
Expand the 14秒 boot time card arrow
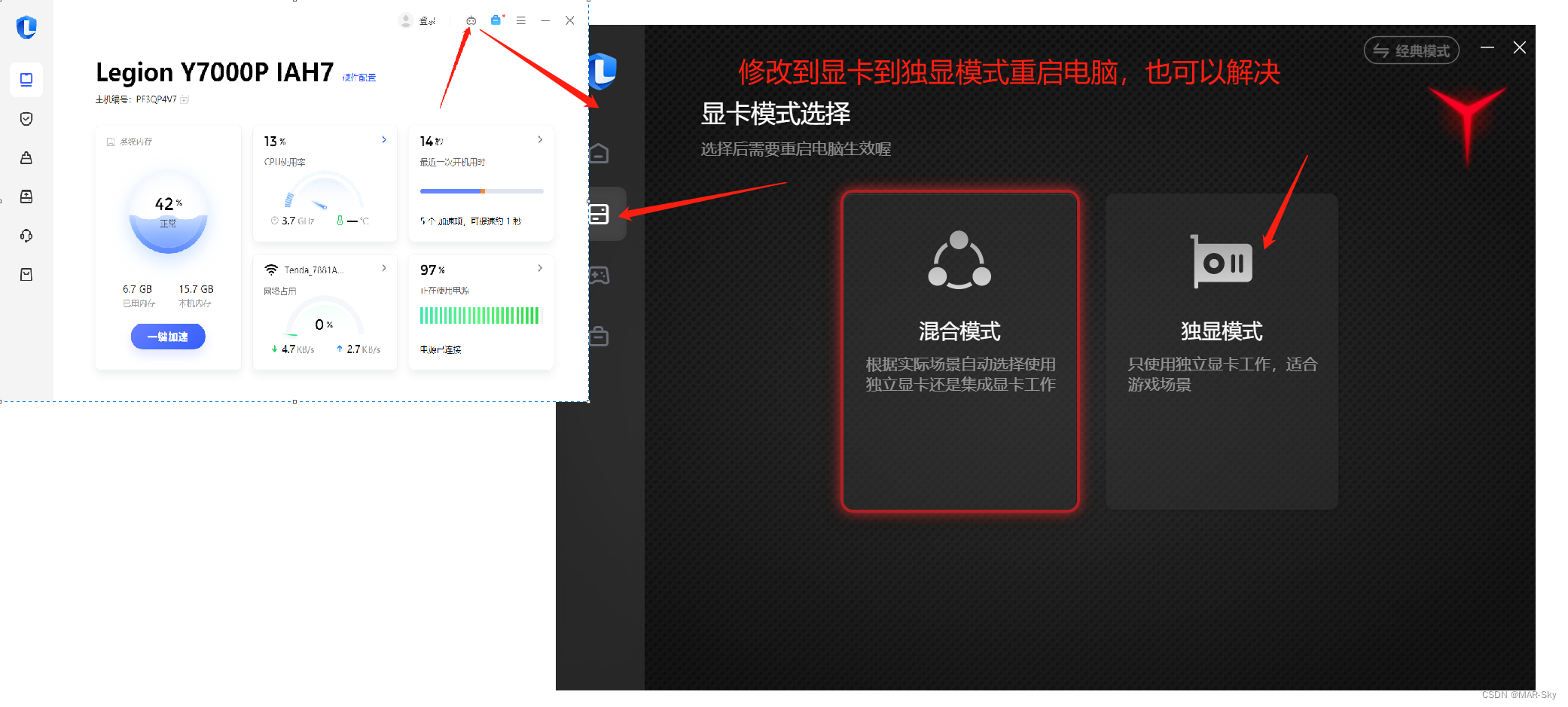pyautogui.click(x=540, y=139)
